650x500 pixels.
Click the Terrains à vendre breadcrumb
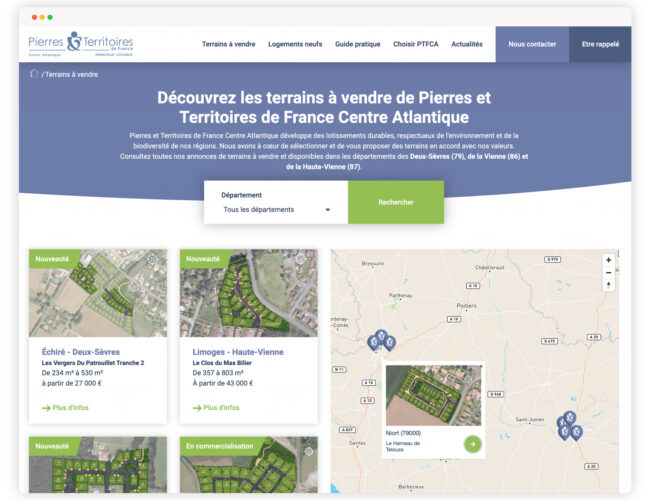click(71, 75)
